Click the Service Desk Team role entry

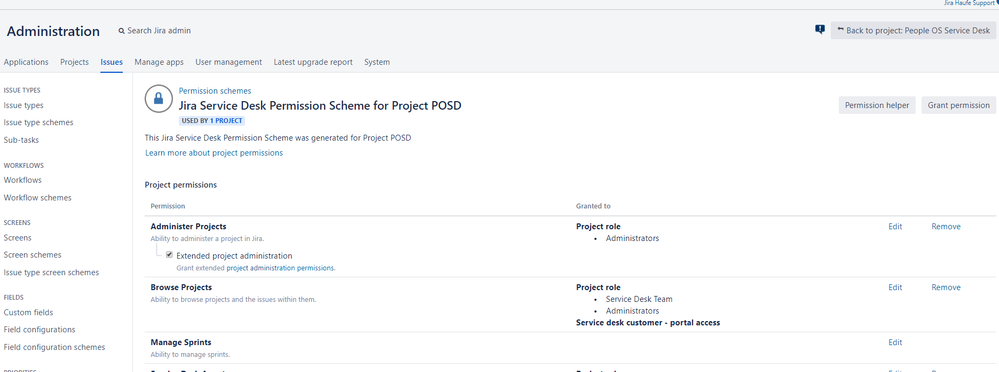639,299
